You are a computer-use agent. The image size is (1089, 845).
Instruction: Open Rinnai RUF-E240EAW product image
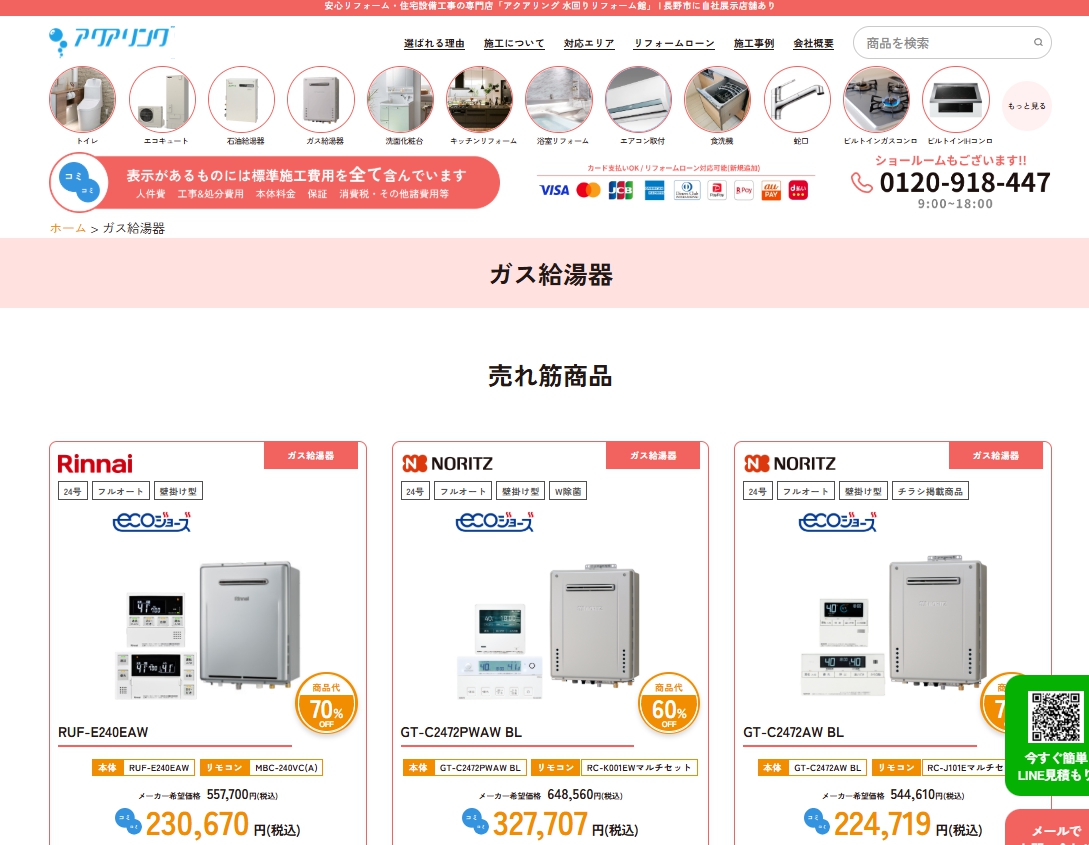pyautogui.click(x=208, y=630)
